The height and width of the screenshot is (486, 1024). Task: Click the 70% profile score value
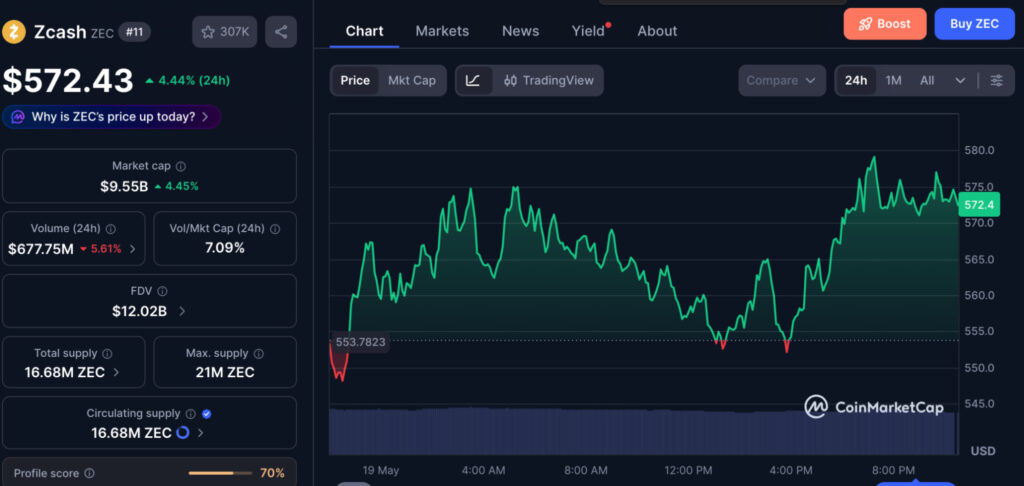pyautogui.click(x=272, y=473)
